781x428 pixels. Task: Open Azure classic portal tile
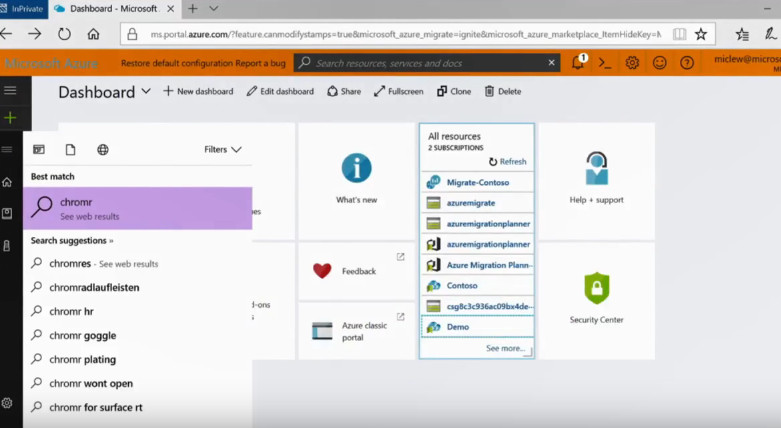tap(357, 331)
